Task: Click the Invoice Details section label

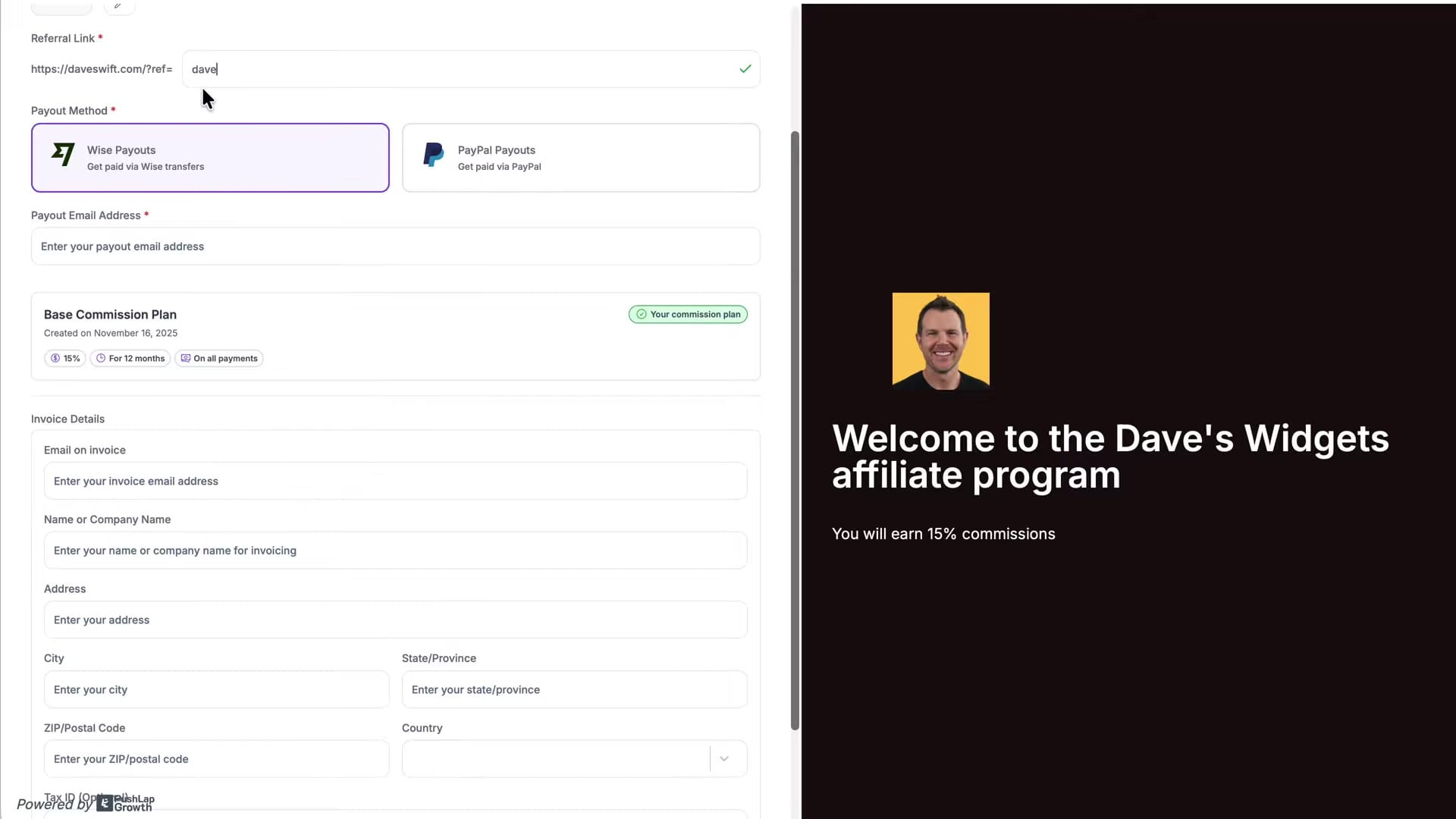Action: [67, 419]
